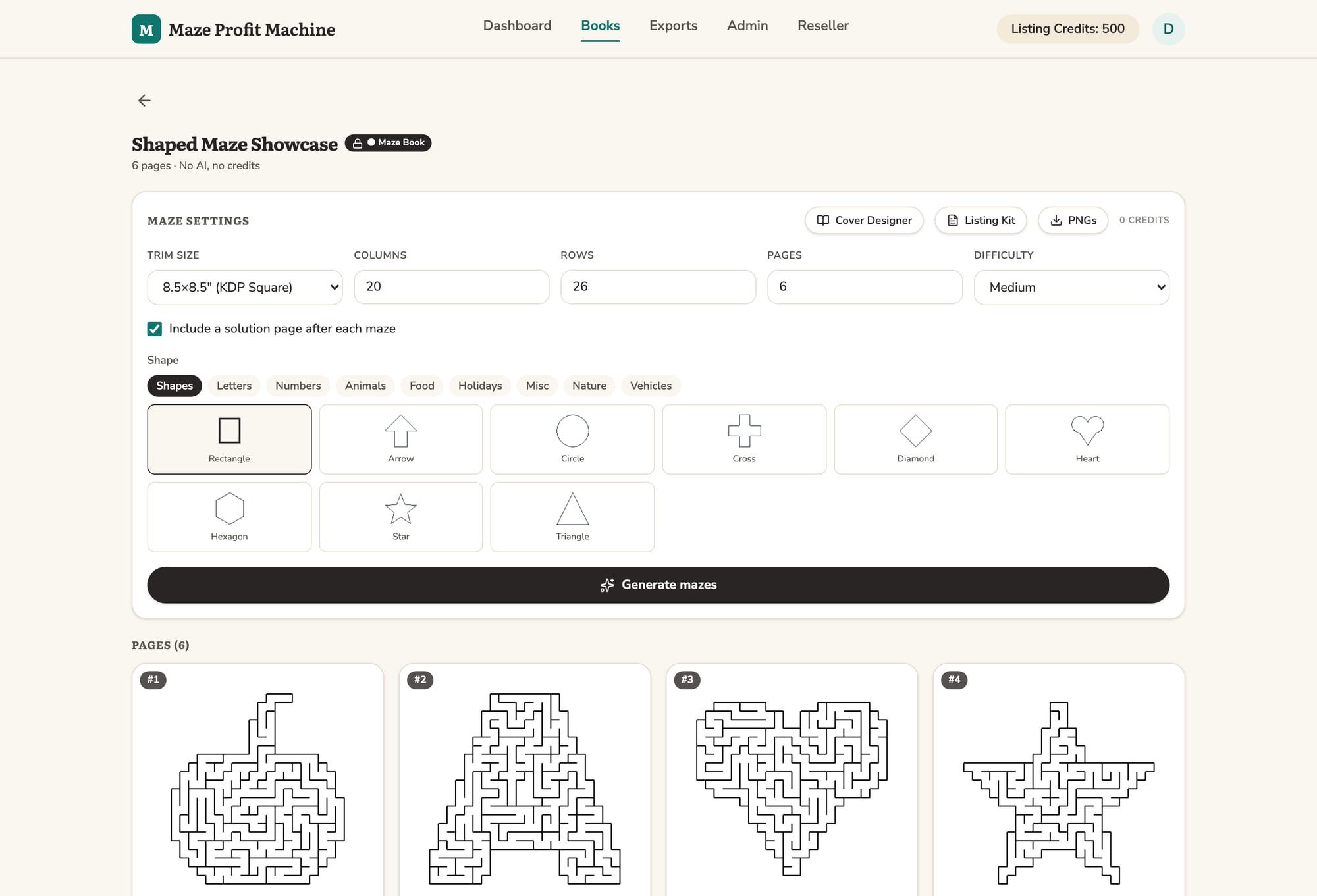Screen dimensions: 1317x896
Task: Select the Triangle shape
Action: tap(572, 517)
